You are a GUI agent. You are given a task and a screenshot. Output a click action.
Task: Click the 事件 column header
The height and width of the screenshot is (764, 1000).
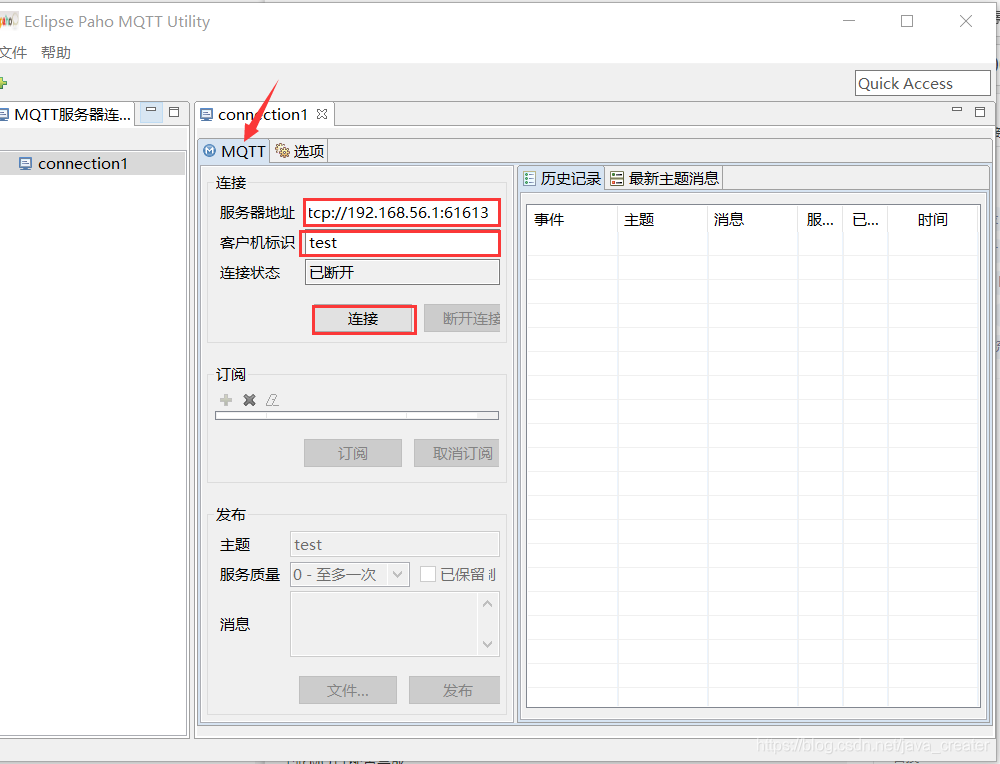(x=571, y=220)
